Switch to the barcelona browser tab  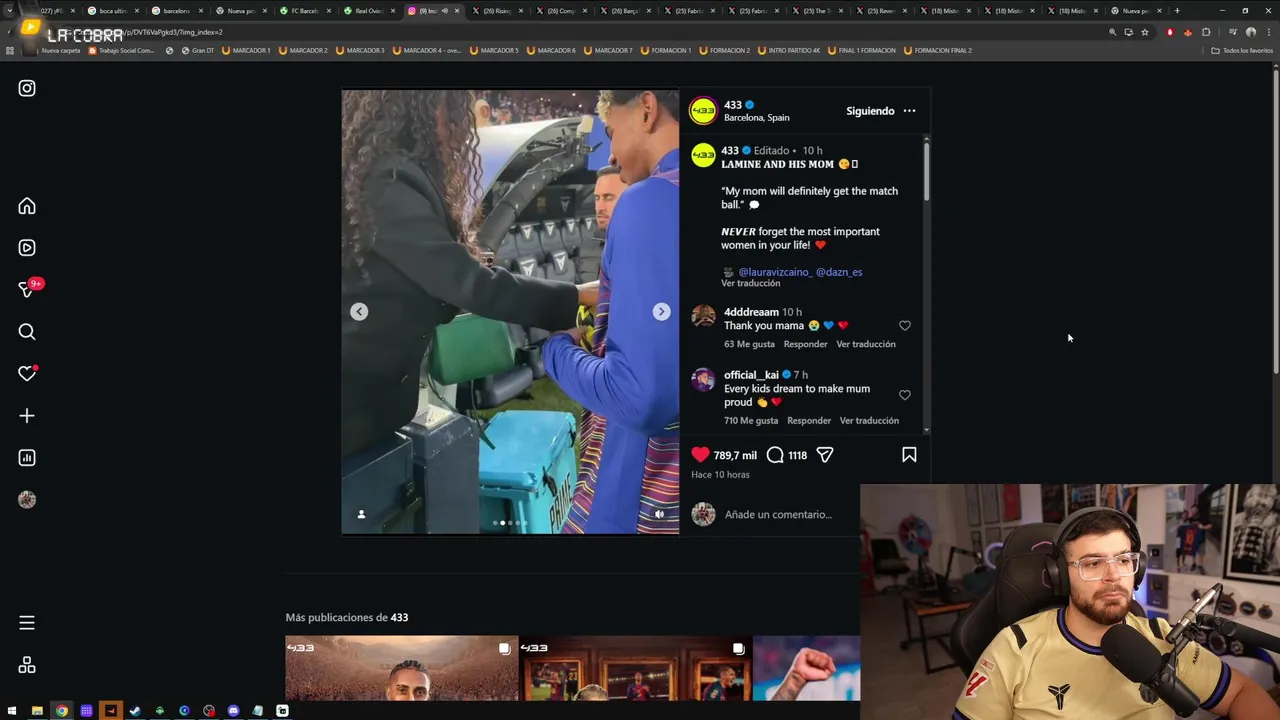[176, 11]
